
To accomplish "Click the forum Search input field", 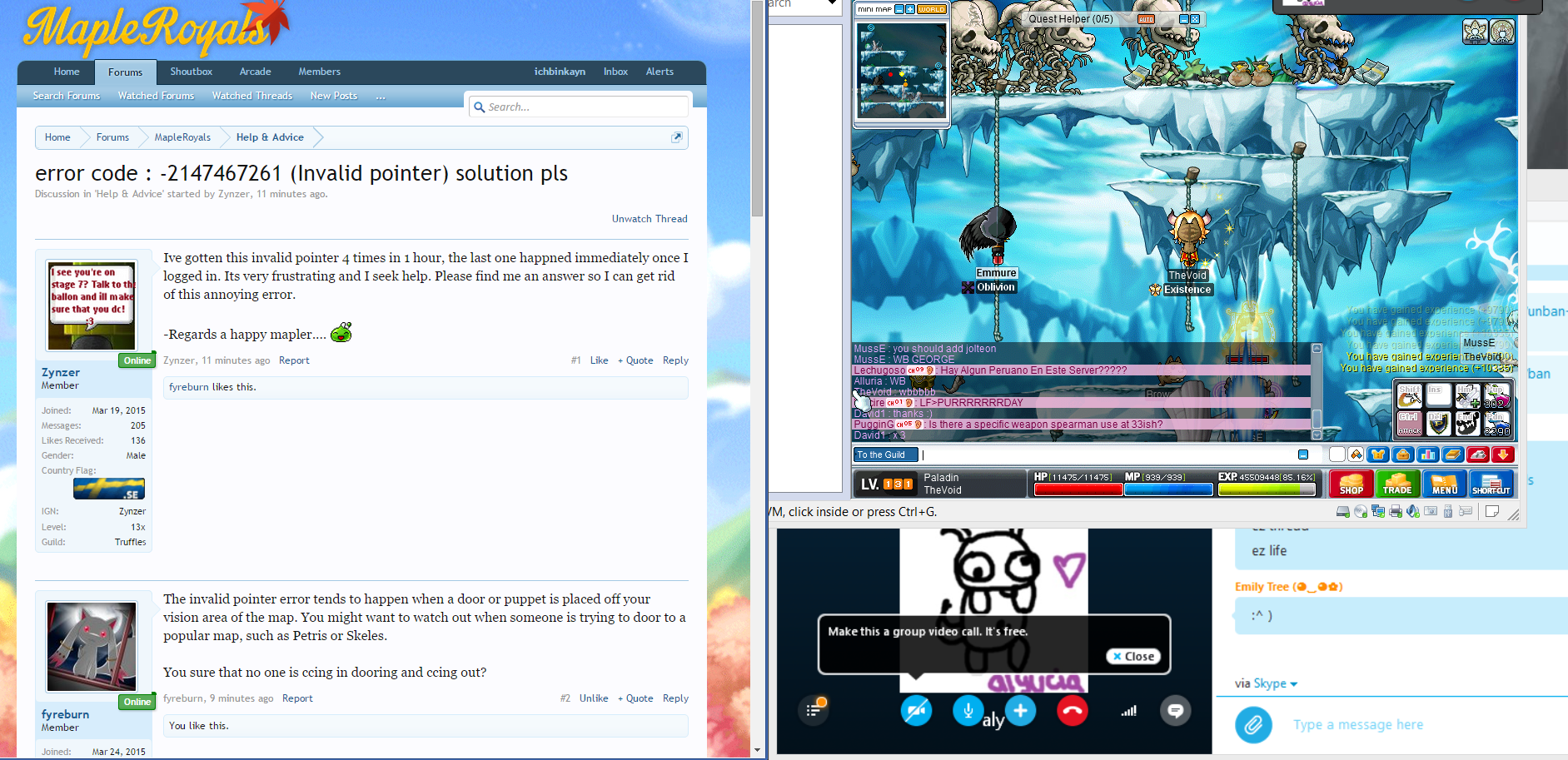I will tap(583, 107).
